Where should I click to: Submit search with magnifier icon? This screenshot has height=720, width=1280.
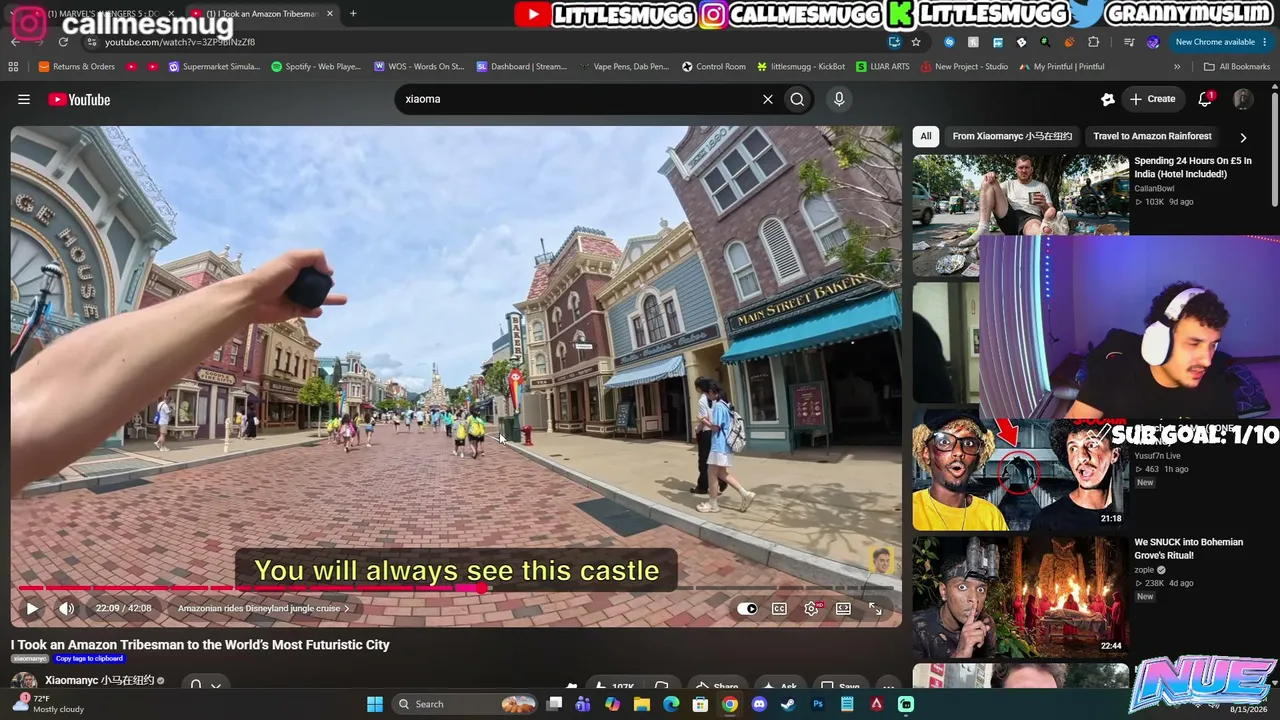coord(797,99)
